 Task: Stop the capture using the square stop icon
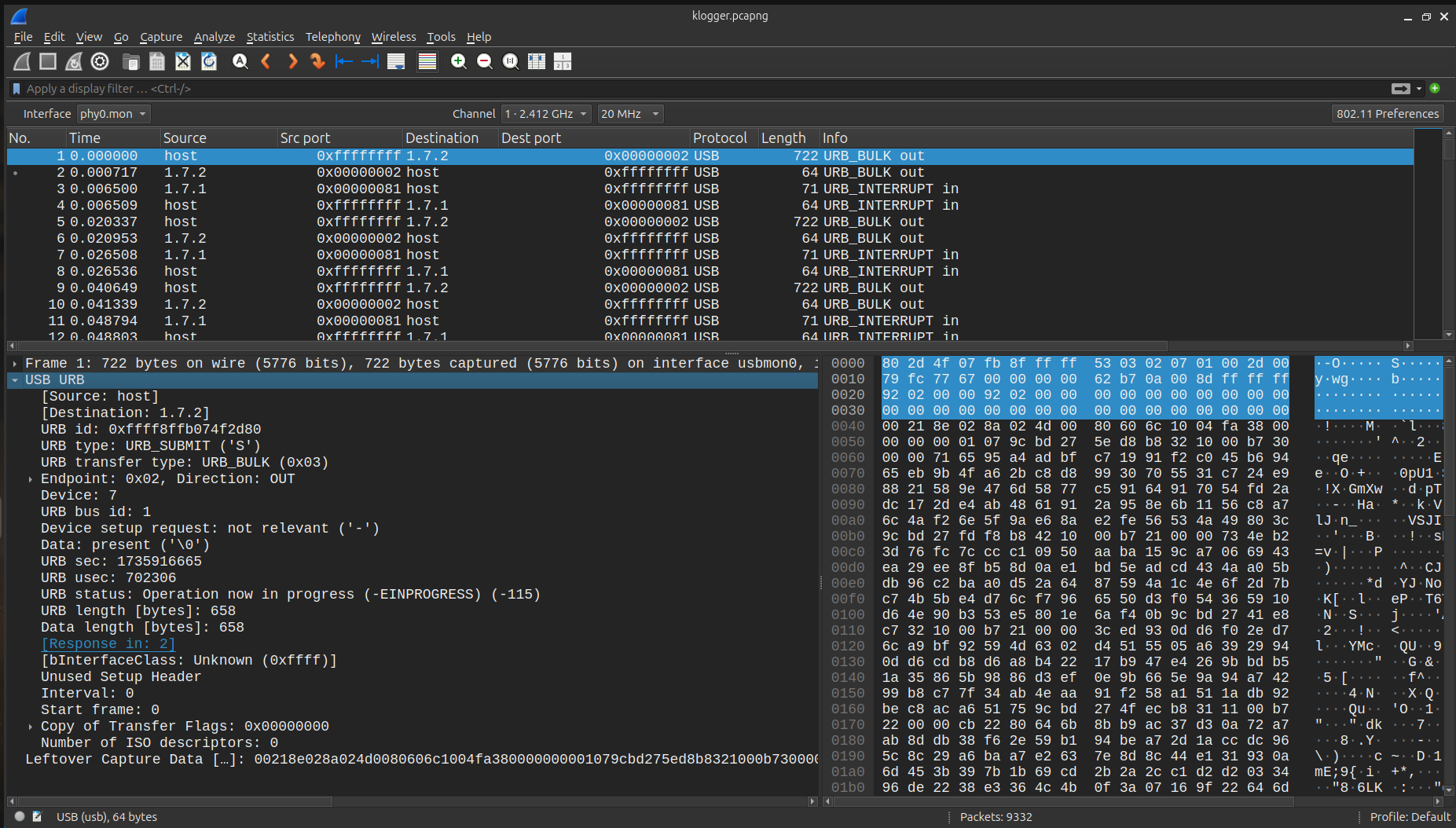[48, 61]
